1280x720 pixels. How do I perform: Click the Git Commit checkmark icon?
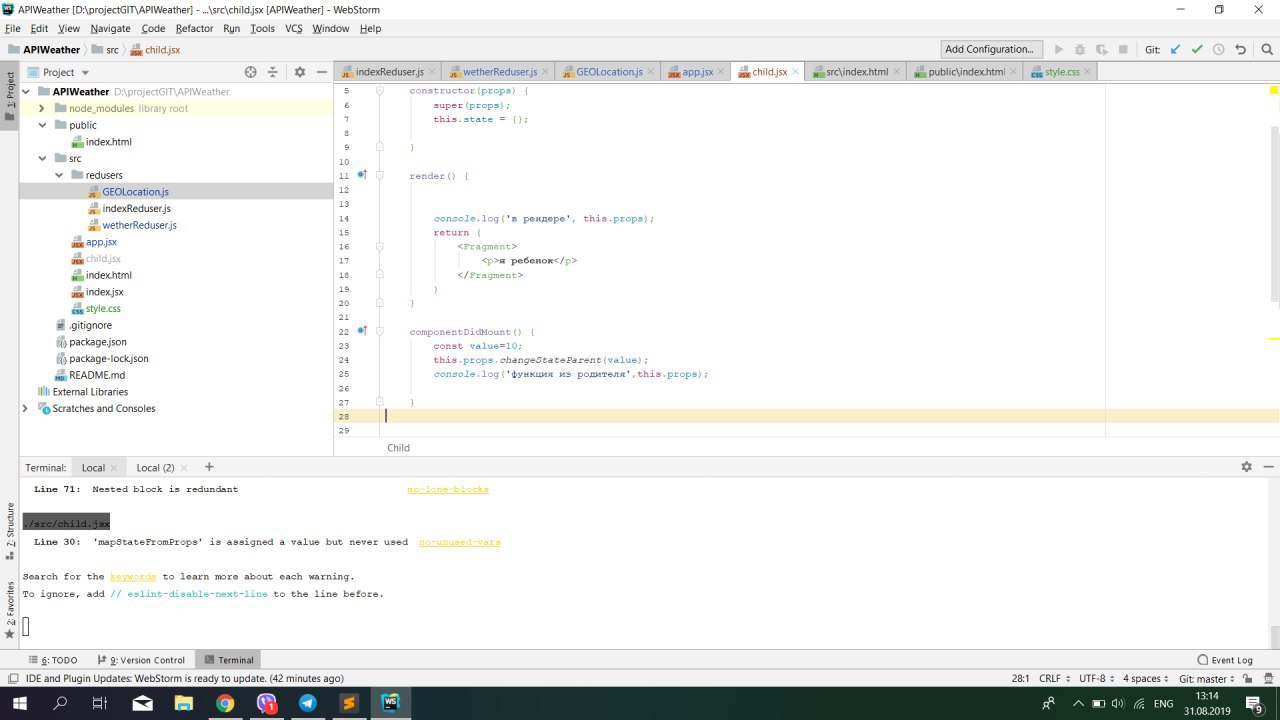click(x=1196, y=49)
